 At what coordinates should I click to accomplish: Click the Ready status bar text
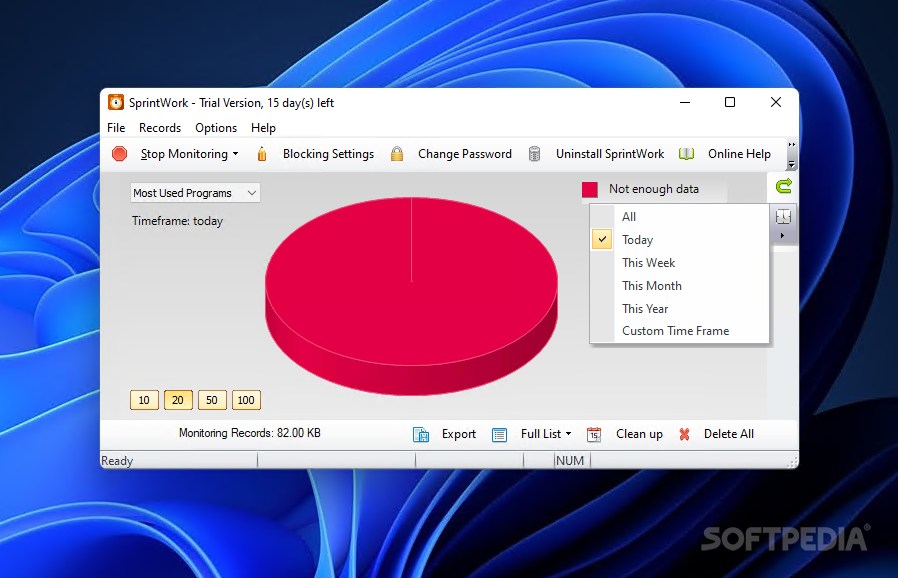point(117,461)
